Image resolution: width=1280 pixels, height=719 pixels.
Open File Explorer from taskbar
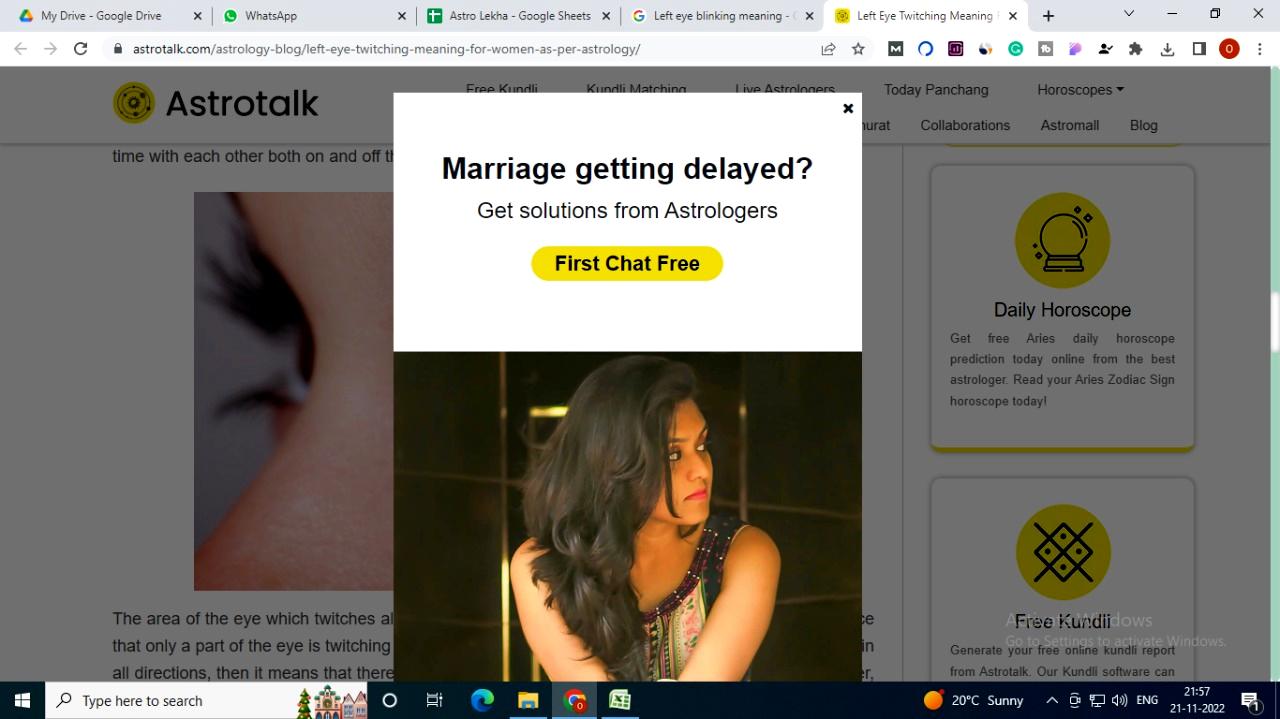pyautogui.click(x=528, y=700)
